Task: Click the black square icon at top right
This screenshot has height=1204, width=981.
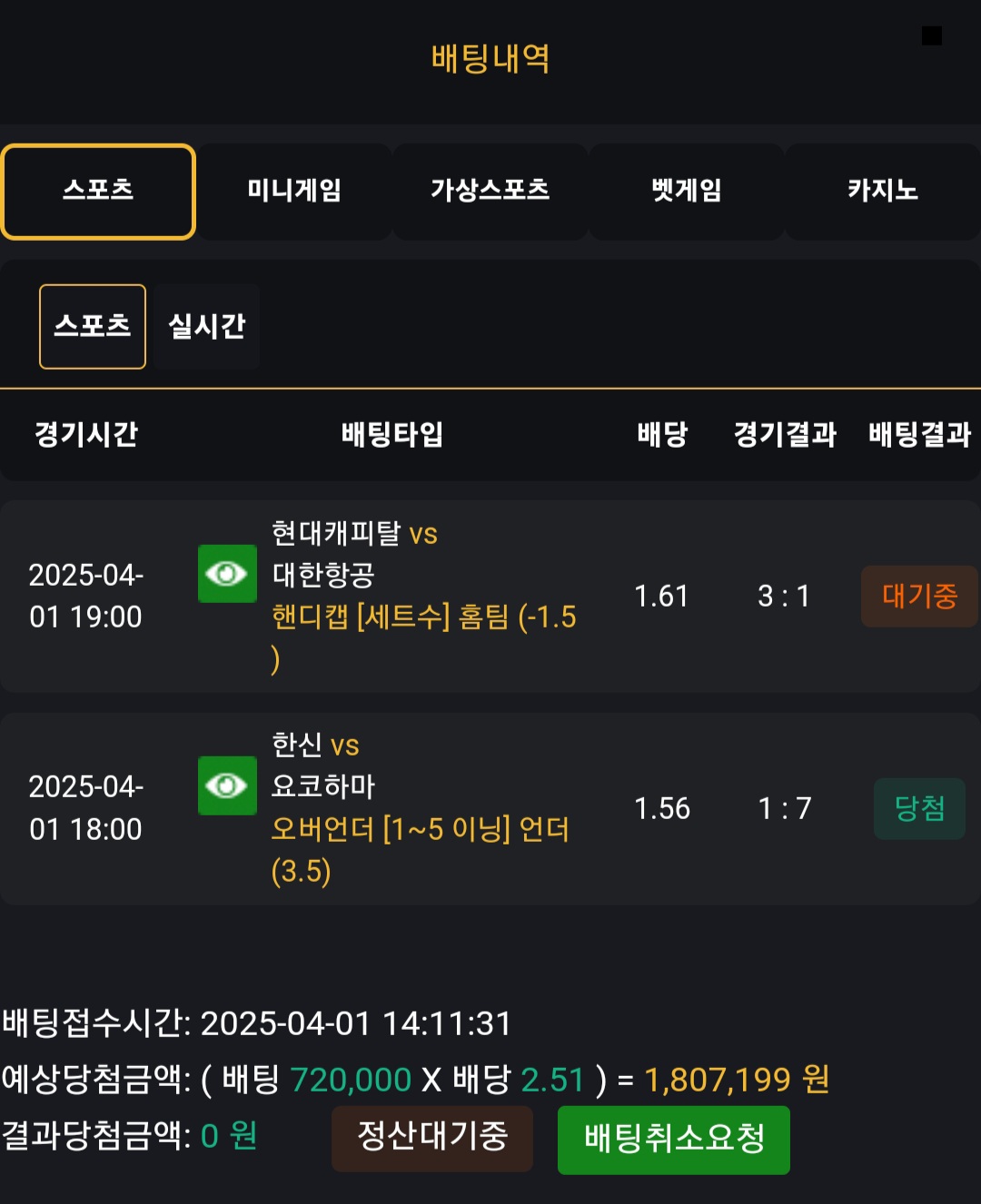Action: click(x=931, y=35)
